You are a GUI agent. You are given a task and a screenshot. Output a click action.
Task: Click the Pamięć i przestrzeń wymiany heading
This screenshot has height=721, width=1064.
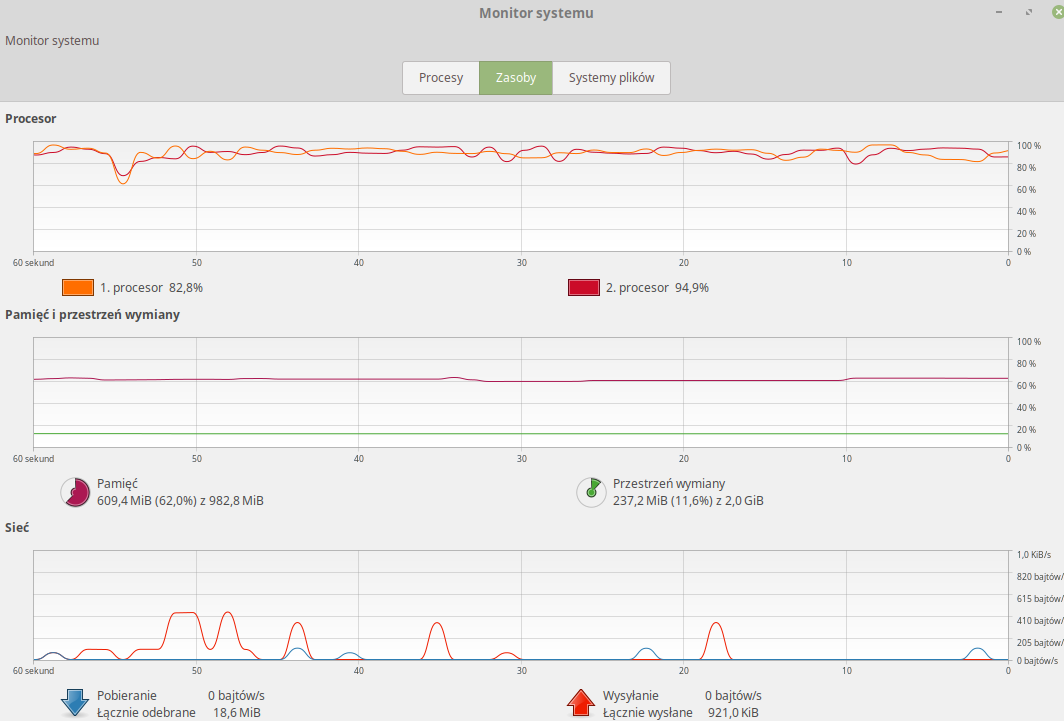click(x=92, y=314)
